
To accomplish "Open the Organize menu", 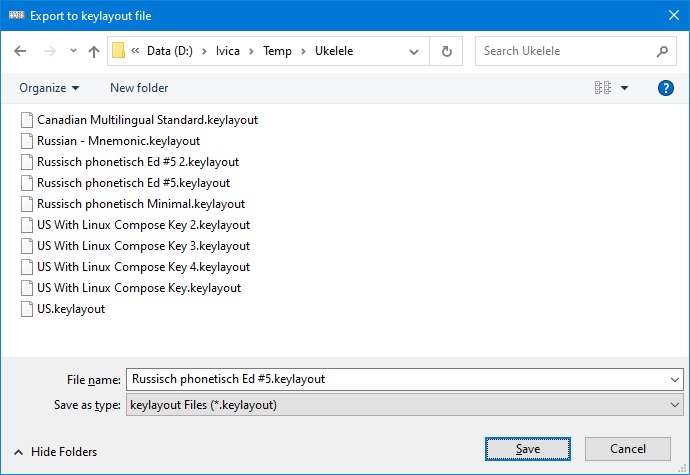I will (49, 88).
